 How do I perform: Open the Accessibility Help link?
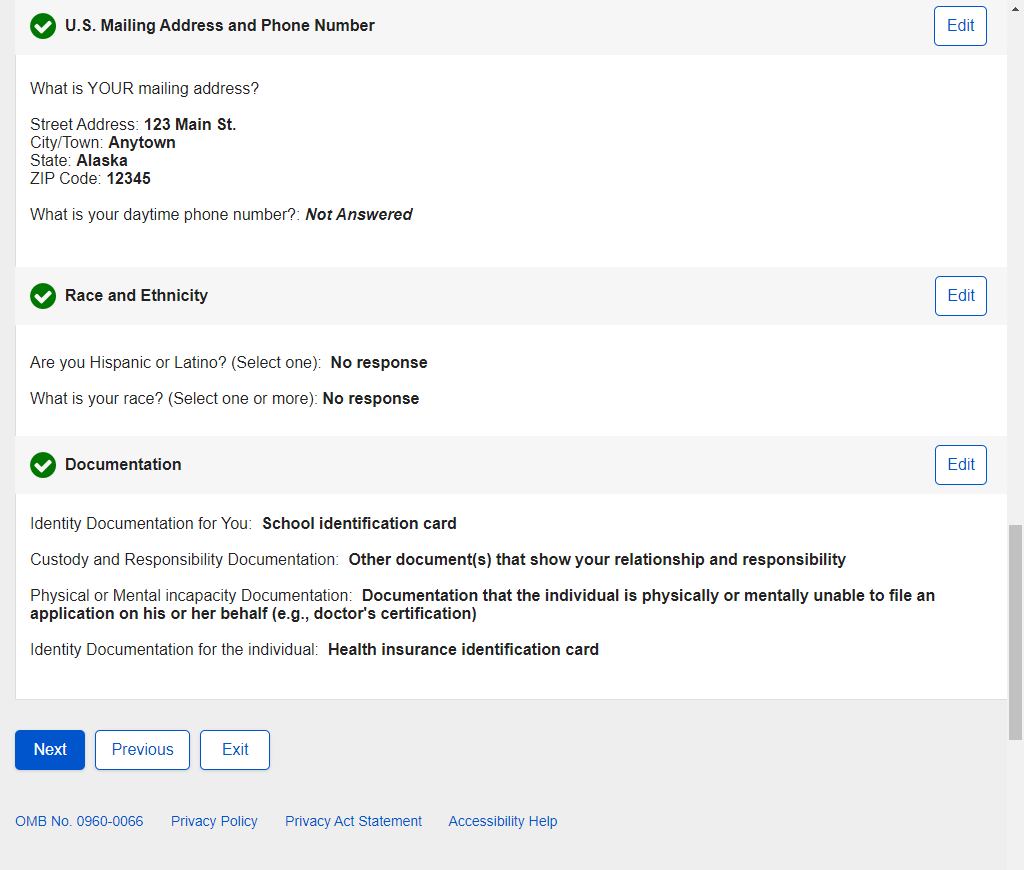tap(503, 821)
